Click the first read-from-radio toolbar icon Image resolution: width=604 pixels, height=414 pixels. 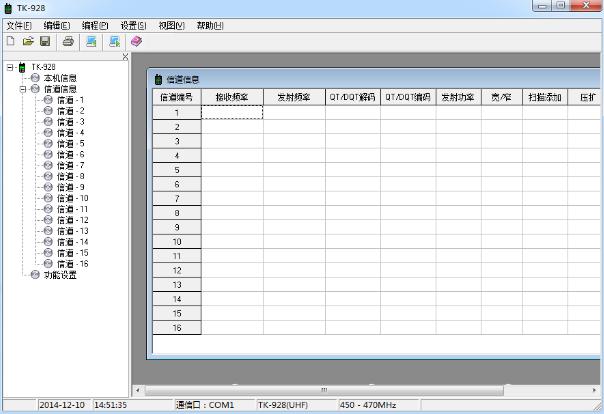91,41
